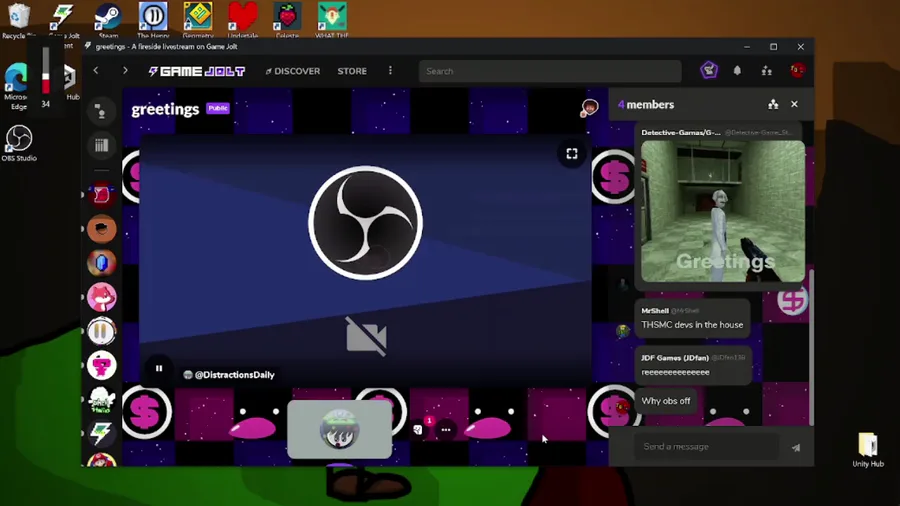Open the Steam desktop shortcut
Viewport: 900px width, 506px height.
(108, 20)
